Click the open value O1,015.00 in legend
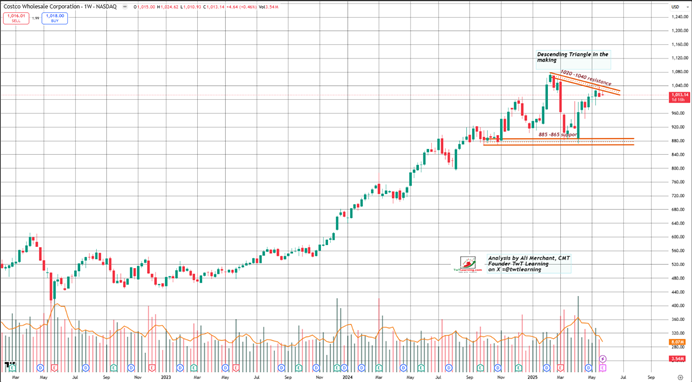692x382 pixels. point(145,7)
